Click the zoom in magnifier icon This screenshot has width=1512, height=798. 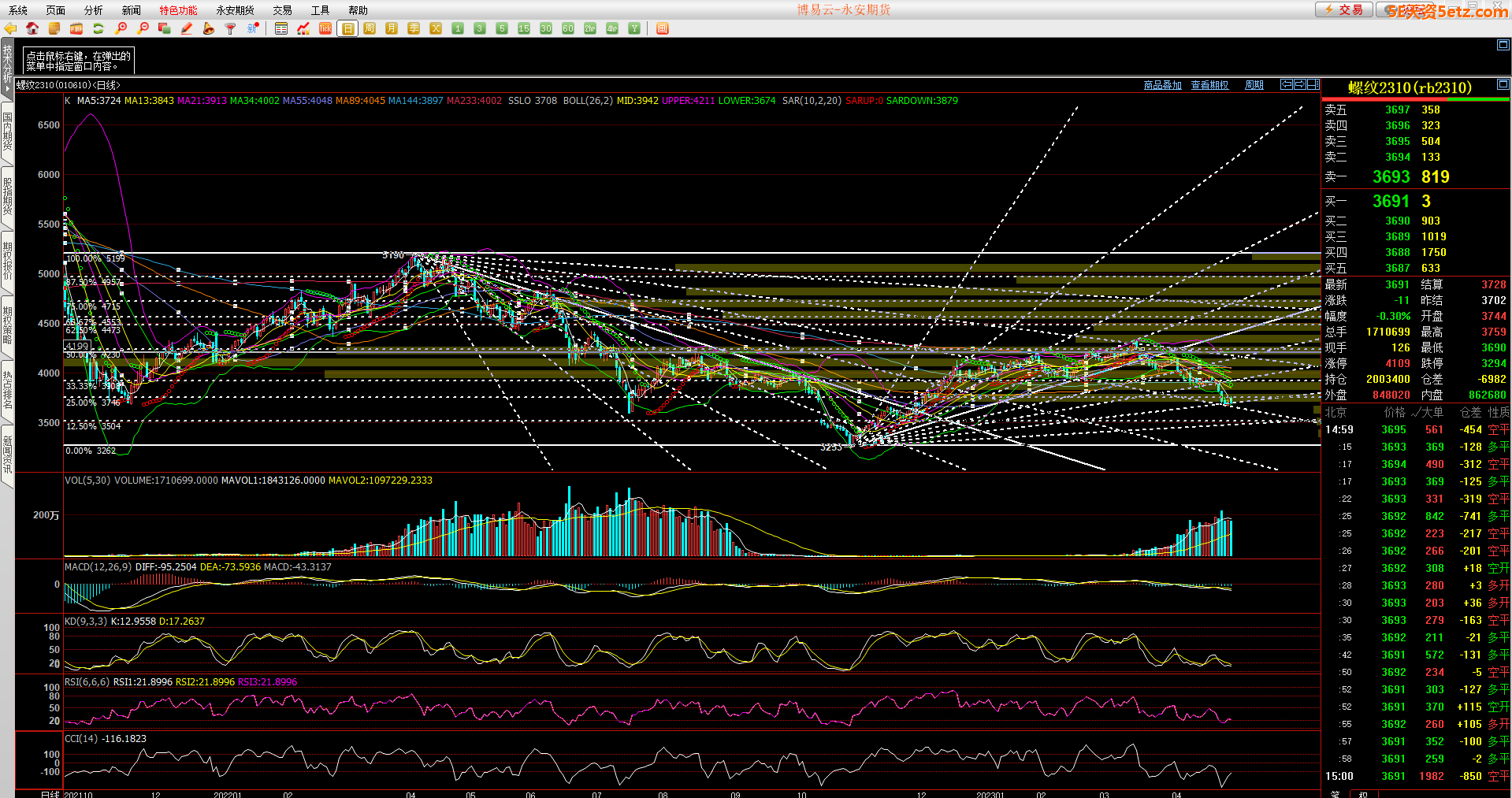click(121, 28)
